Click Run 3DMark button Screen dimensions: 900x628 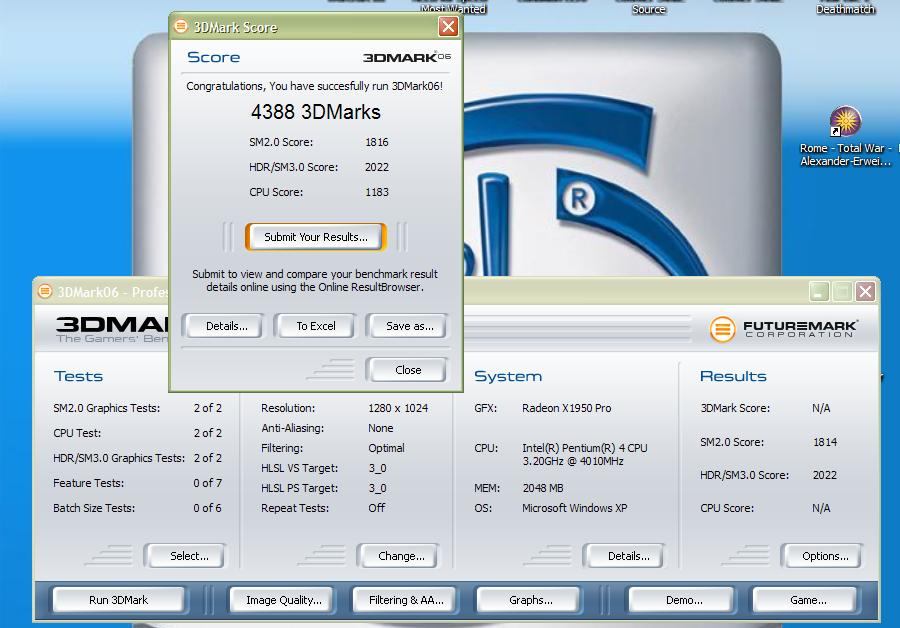pyautogui.click(x=118, y=600)
